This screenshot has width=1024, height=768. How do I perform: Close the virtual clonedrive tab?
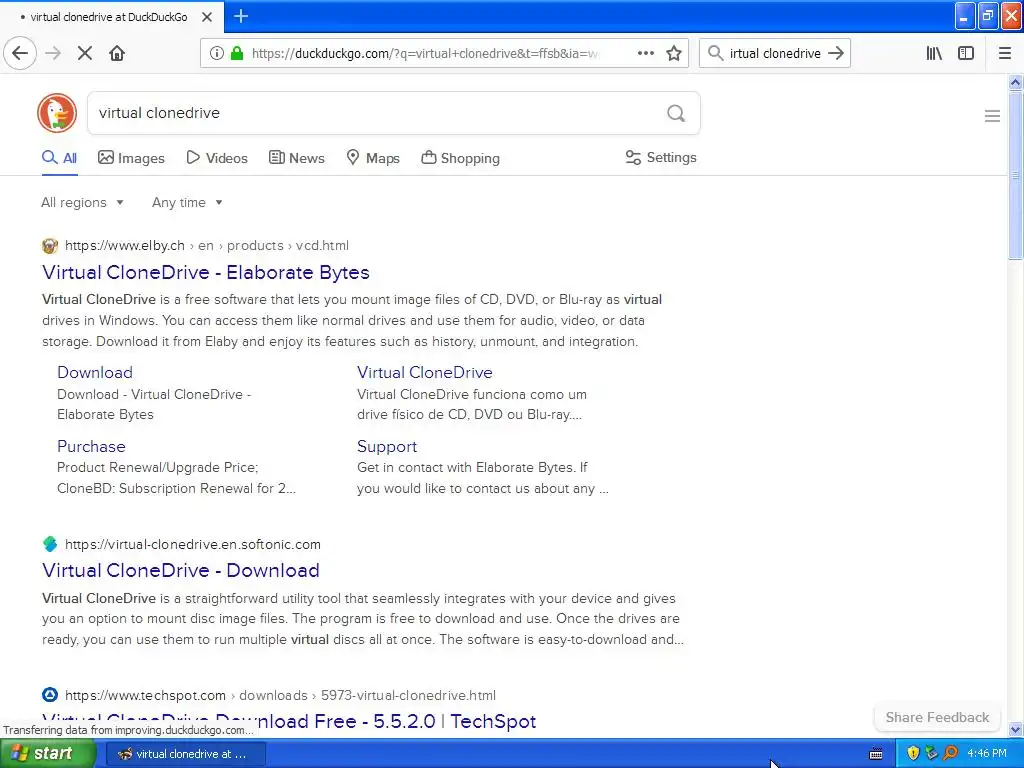[207, 17]
